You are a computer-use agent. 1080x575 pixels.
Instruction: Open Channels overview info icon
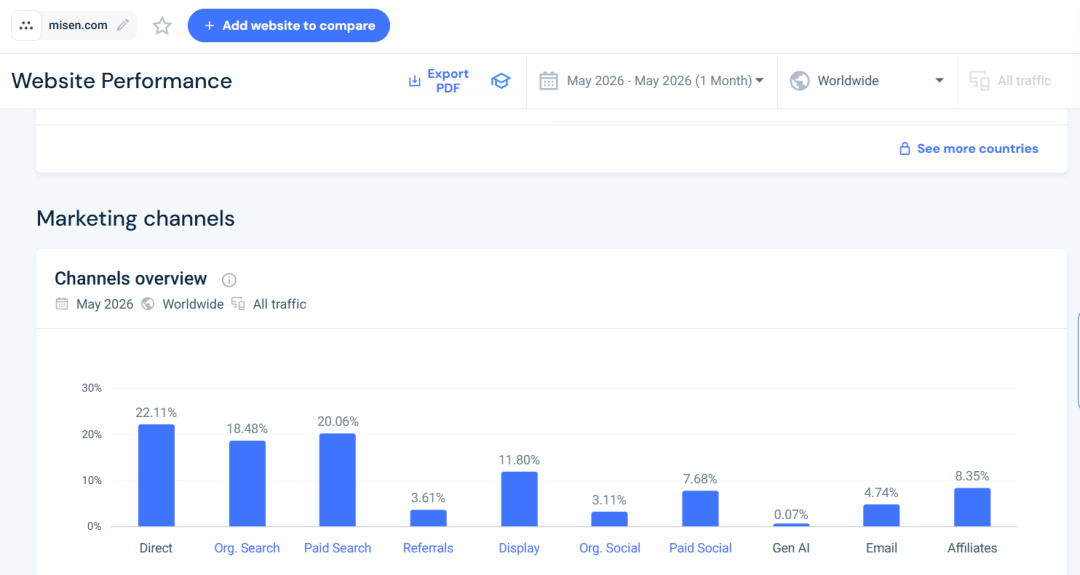[x=229, y=280]
